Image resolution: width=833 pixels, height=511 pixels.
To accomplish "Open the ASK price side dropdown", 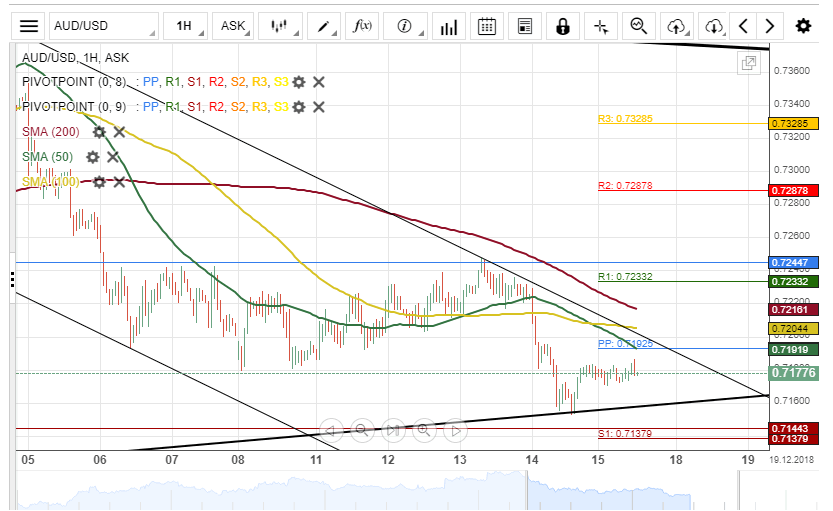I will (236, 26).
